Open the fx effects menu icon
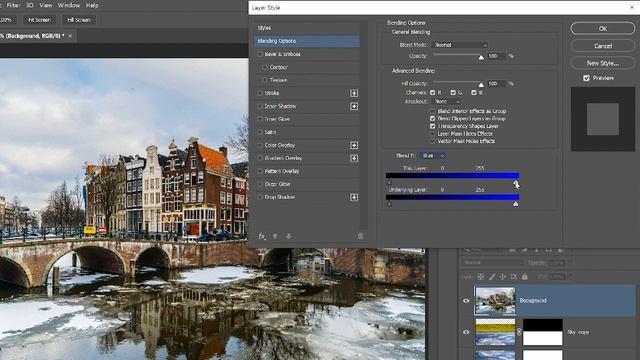 [262, 236]
